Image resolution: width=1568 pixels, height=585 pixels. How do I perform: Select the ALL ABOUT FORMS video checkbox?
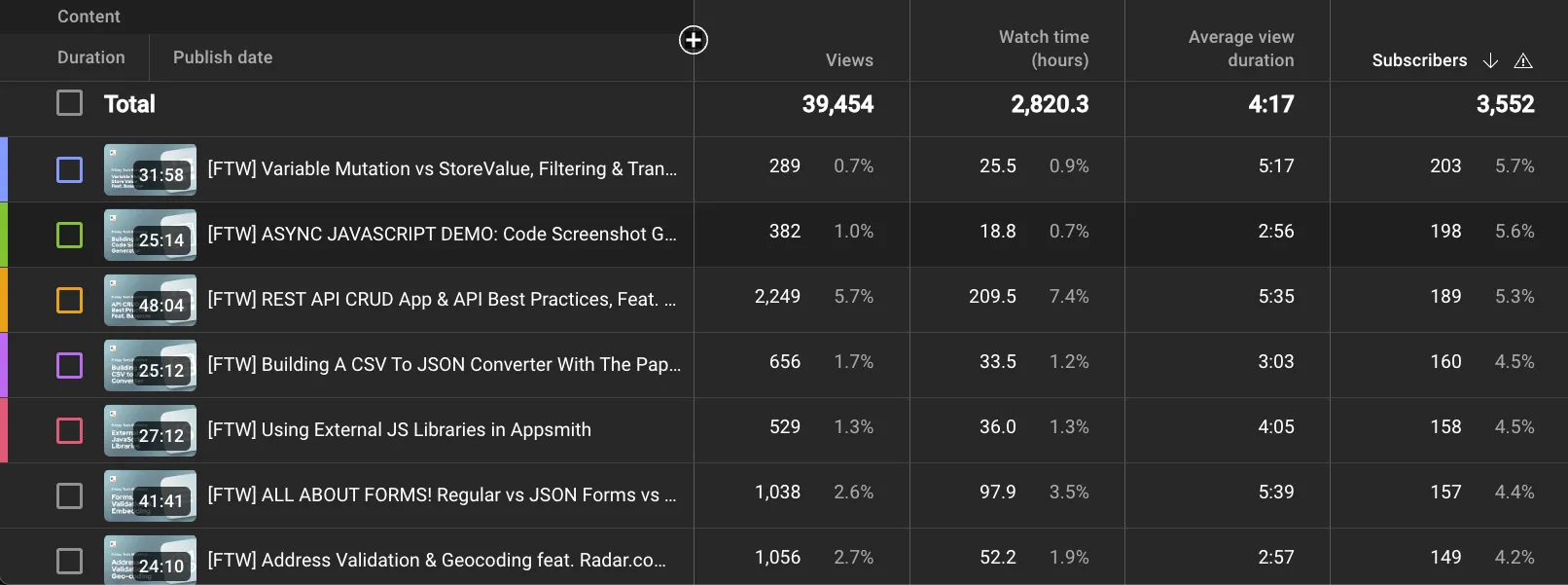pos(69,495)
